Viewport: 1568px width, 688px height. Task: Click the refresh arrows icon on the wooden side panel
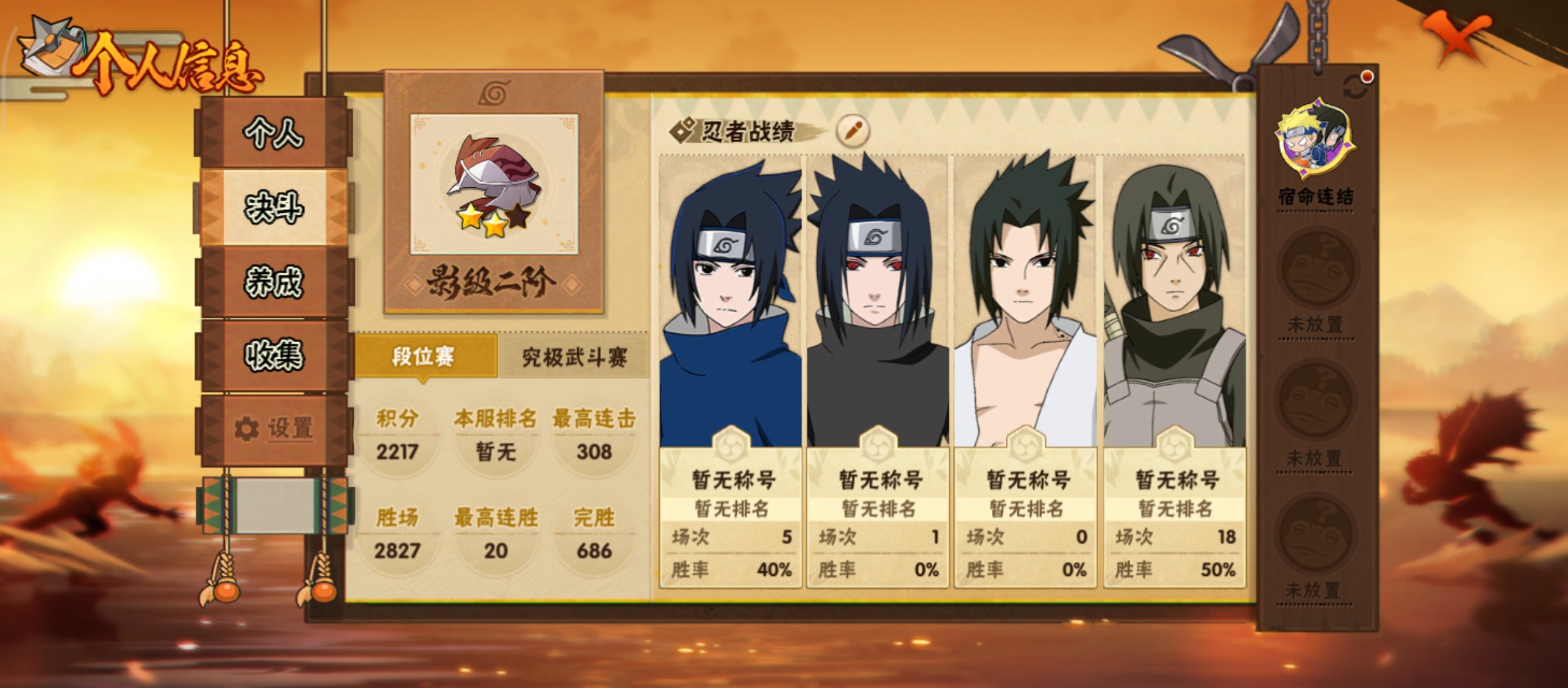[x=1354, y=87]
